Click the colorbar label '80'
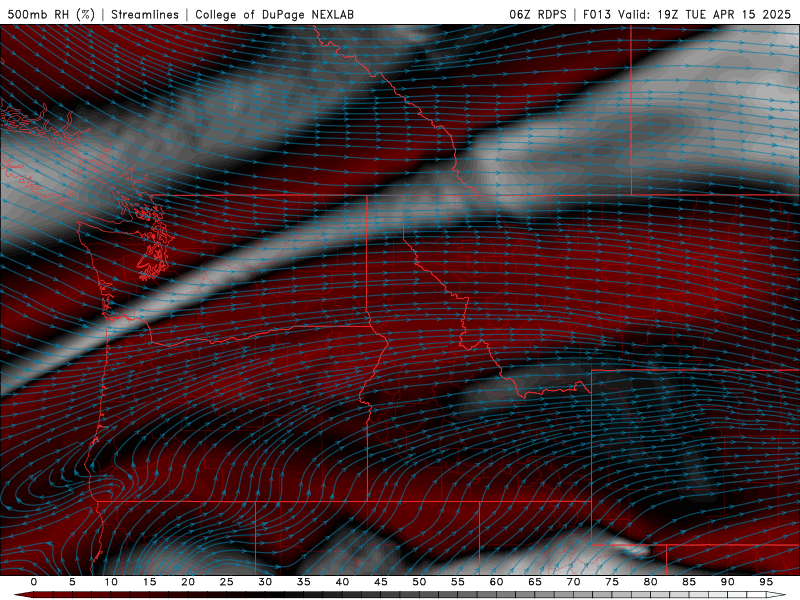 point(651,582)
